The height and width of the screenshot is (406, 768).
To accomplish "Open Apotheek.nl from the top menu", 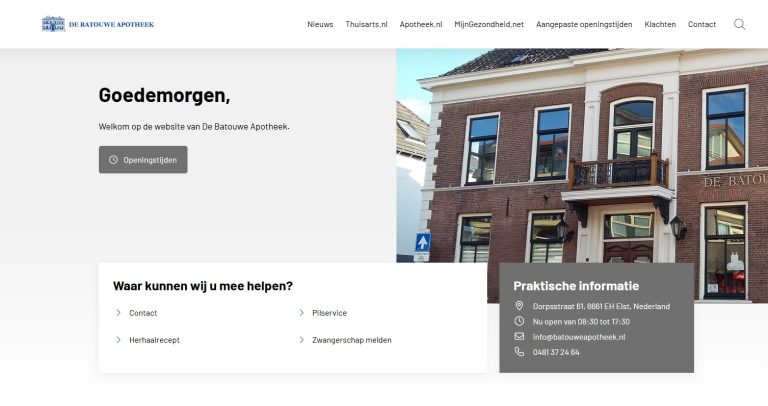I will click(x=420, y=24).
